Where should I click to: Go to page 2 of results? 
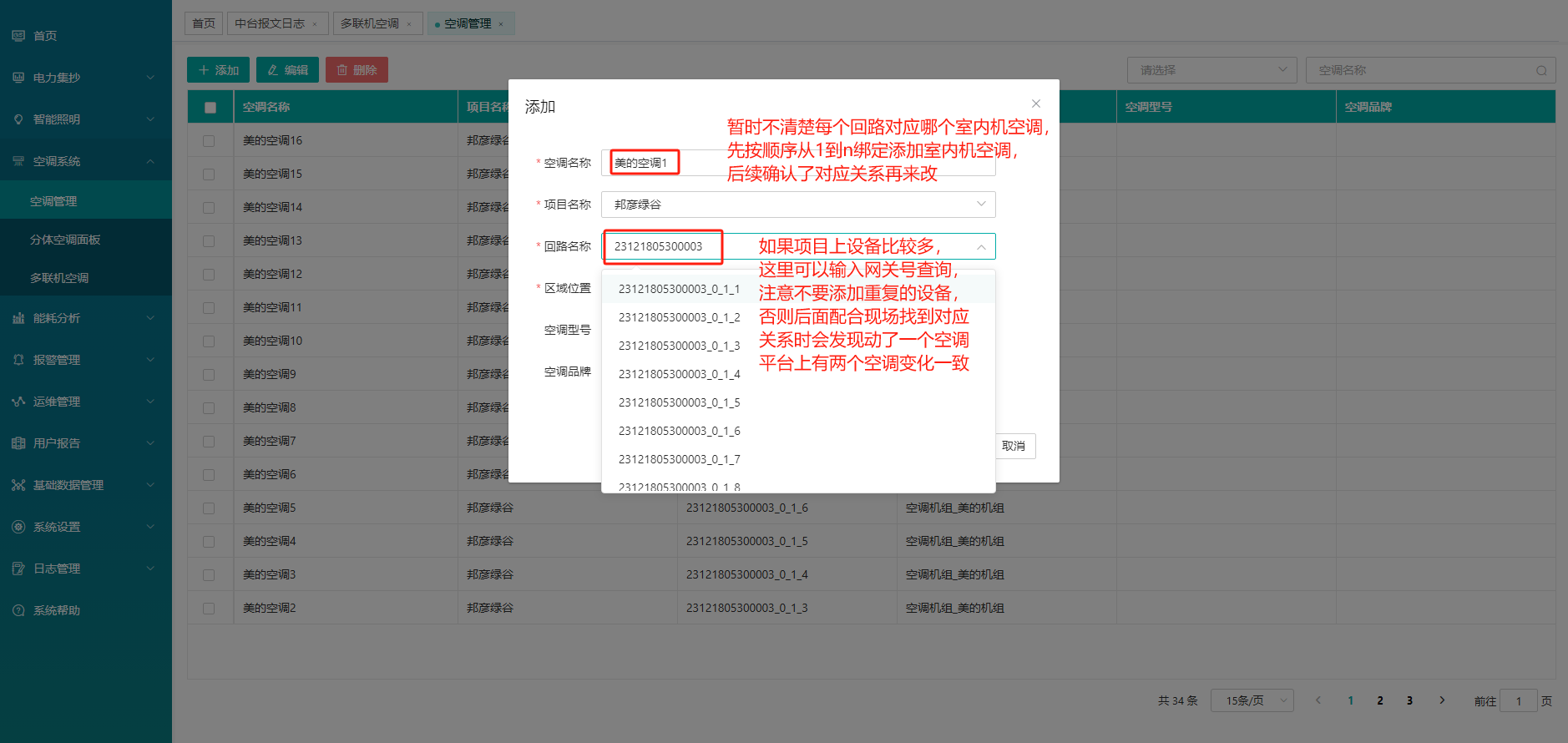pos(1380,700)
